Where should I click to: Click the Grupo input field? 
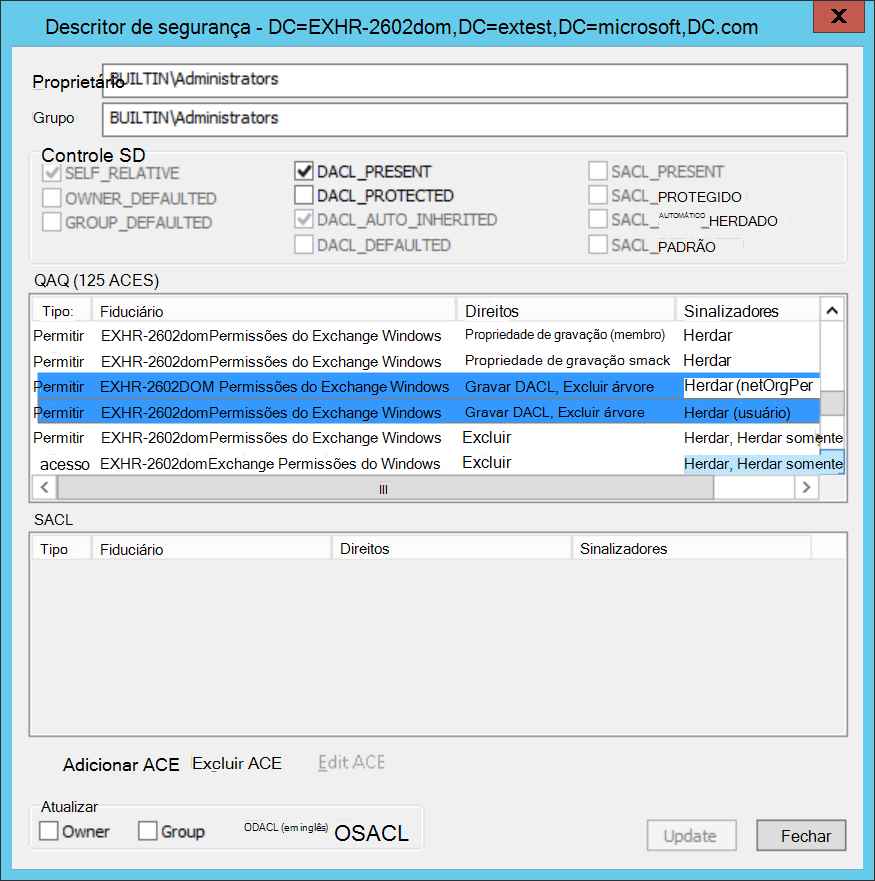pos(475,119)
